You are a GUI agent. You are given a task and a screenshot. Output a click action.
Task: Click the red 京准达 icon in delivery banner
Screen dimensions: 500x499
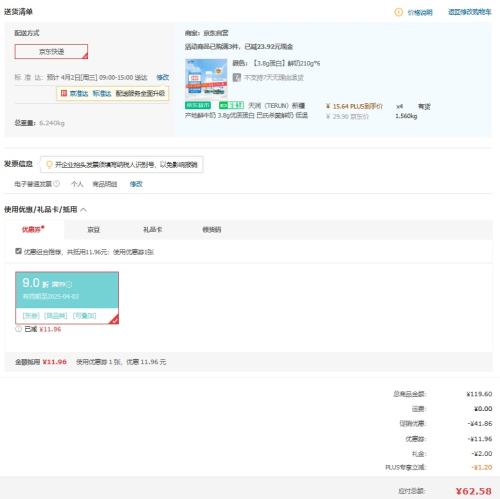click(x=64, y=93)
